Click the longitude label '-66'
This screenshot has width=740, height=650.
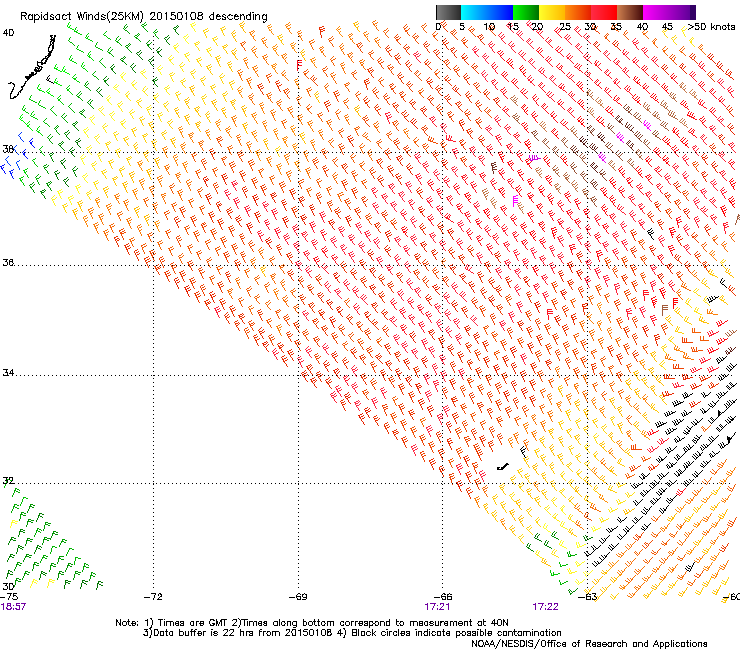pyautogui.click(x=443, y=597)
